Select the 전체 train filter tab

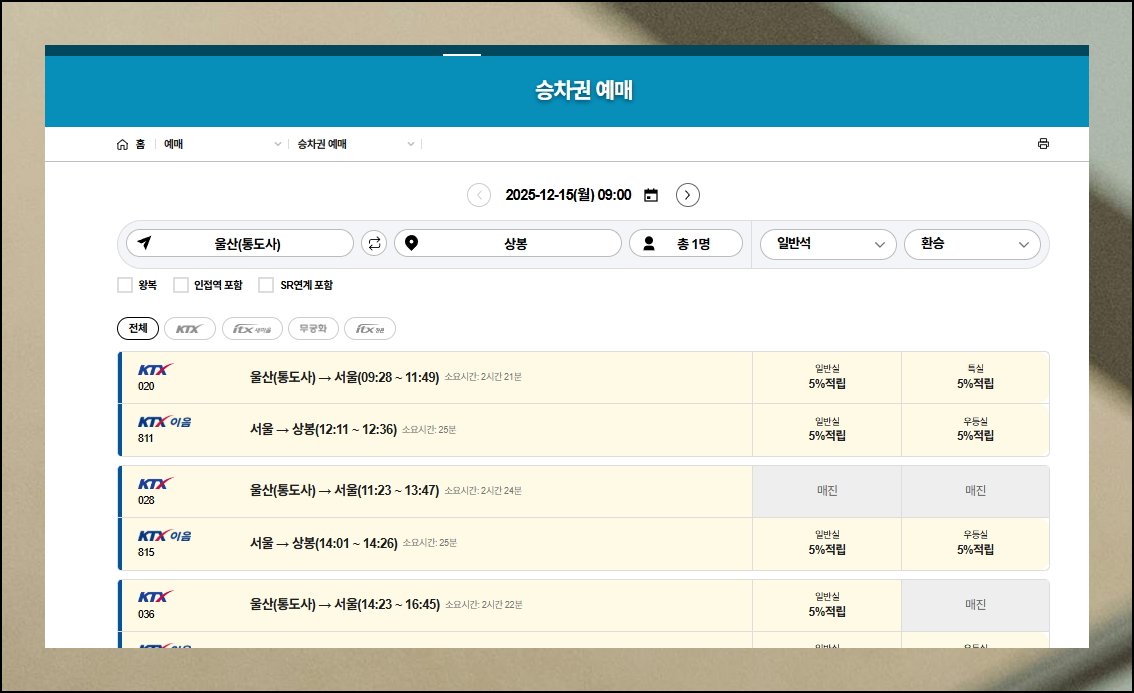coord(138,328)
